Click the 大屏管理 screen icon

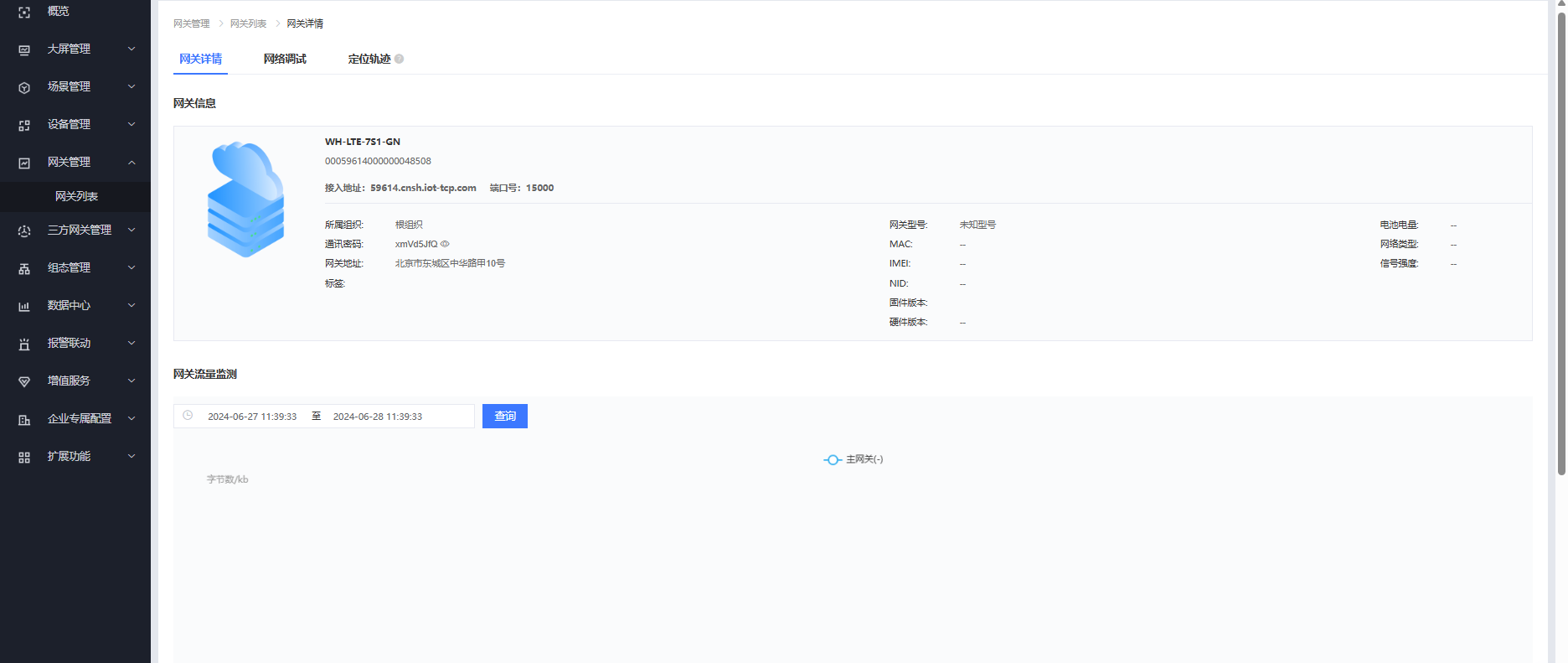click(x=24, y=50)
